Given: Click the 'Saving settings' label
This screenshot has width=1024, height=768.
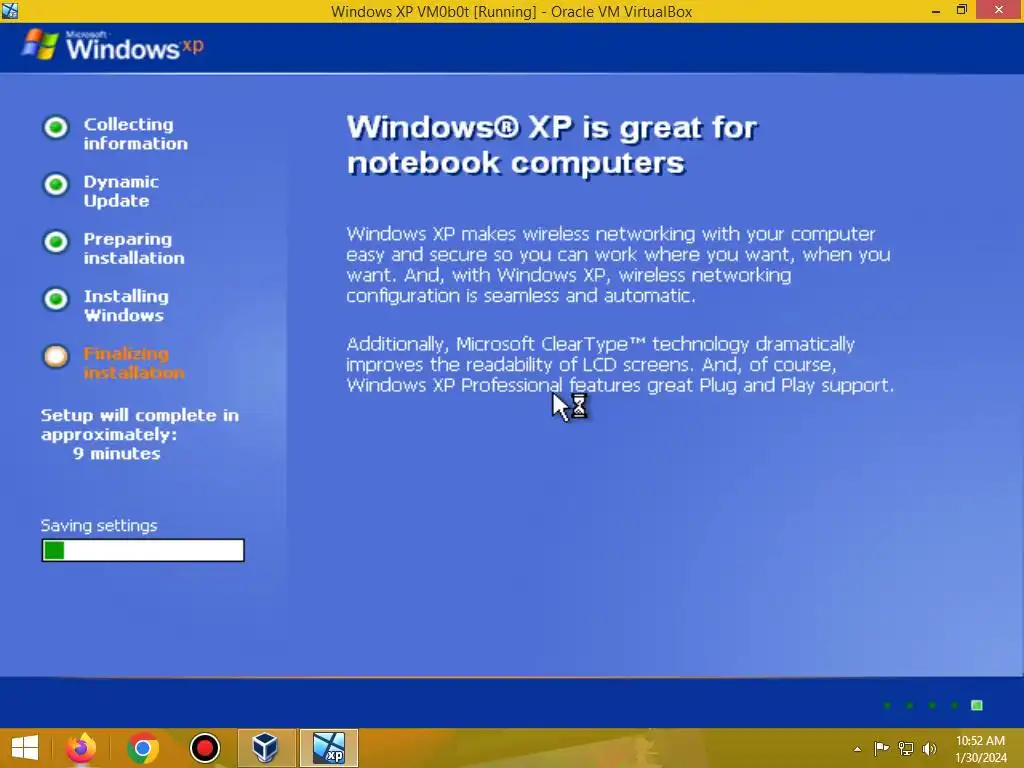Looking at the screenshot, I should pyautogui.click(x=99, y=526).
